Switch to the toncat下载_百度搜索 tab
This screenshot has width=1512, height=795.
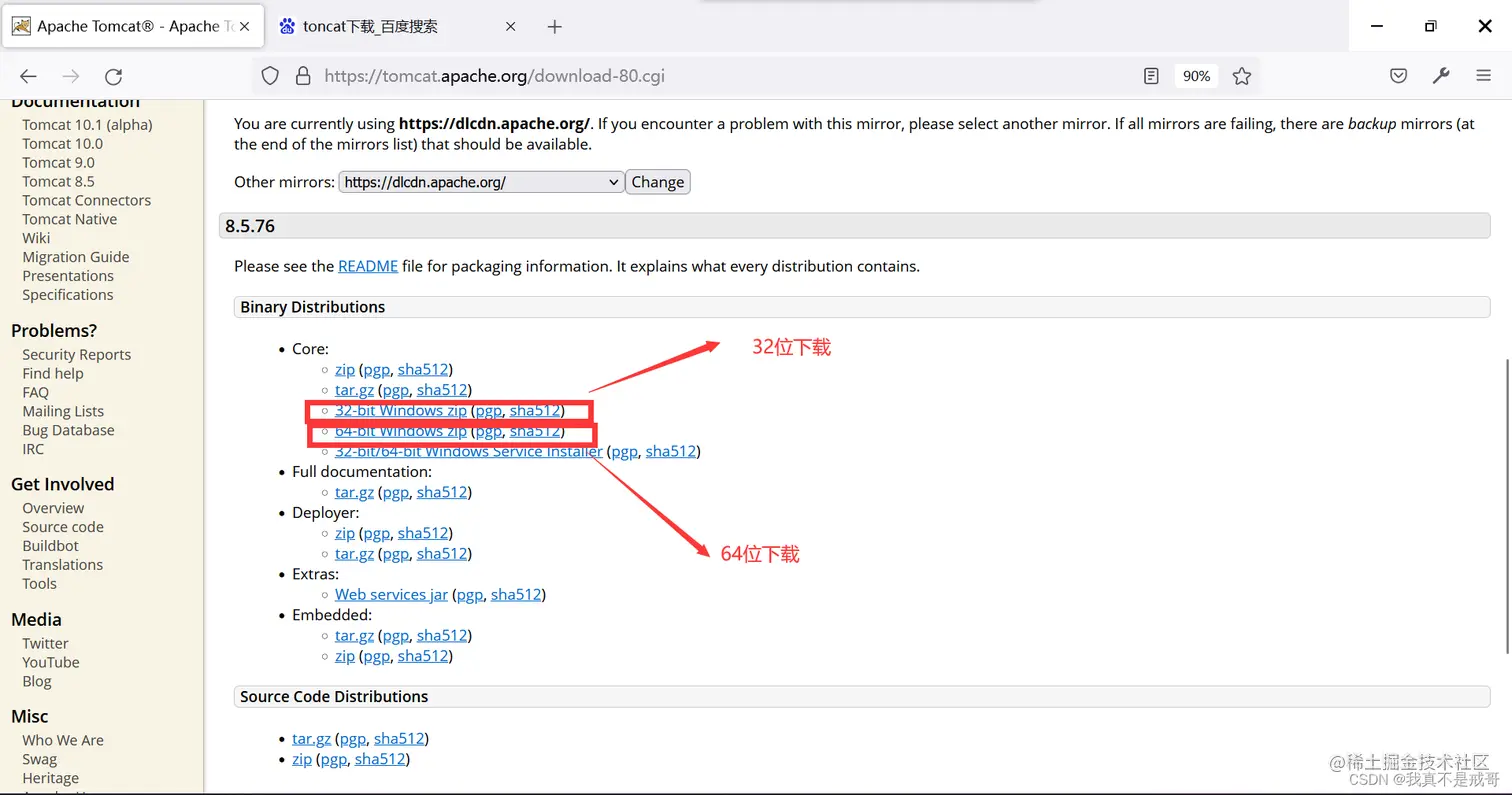398,27
